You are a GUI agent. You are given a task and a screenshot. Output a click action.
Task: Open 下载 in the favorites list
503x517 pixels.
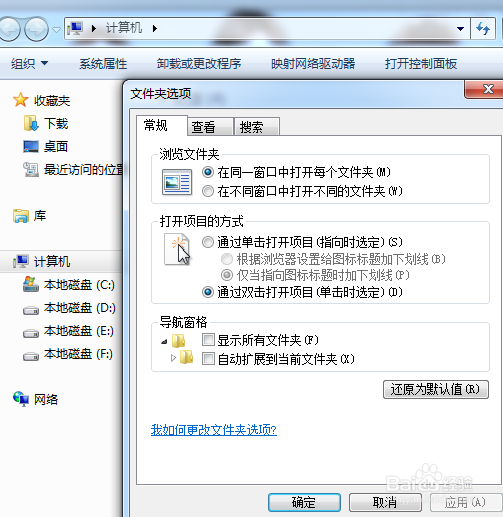(56, 124)
